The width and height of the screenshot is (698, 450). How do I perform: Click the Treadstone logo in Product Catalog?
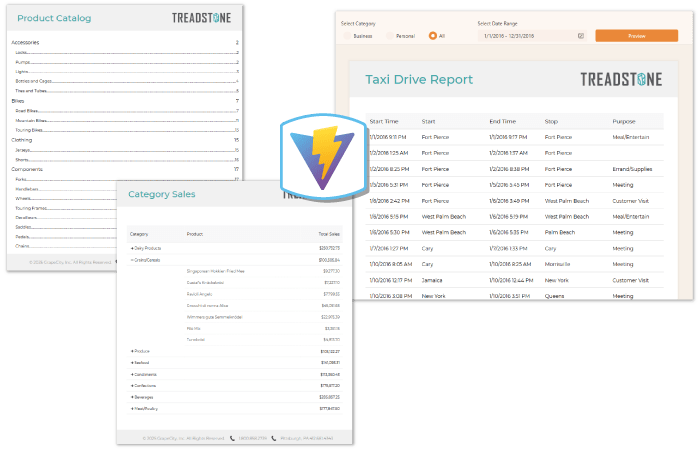tap(201, 18)
